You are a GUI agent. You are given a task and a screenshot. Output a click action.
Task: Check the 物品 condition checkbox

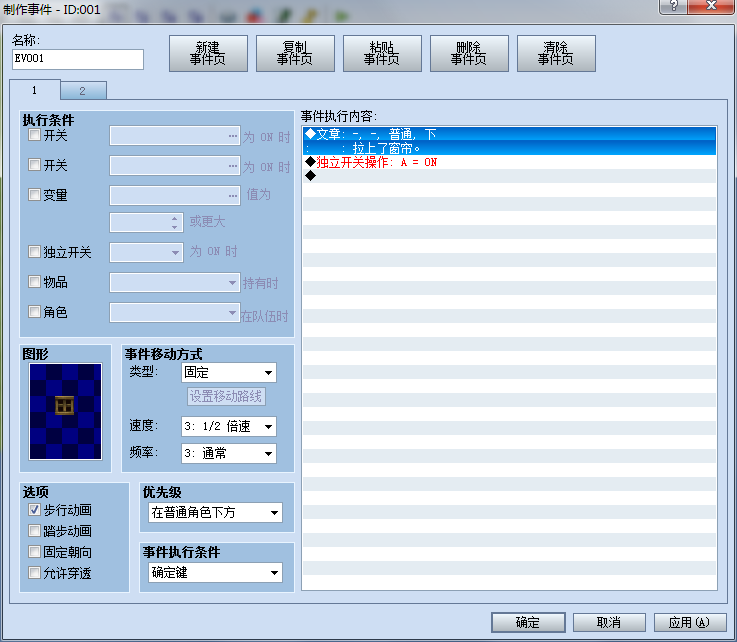point(34,282)
